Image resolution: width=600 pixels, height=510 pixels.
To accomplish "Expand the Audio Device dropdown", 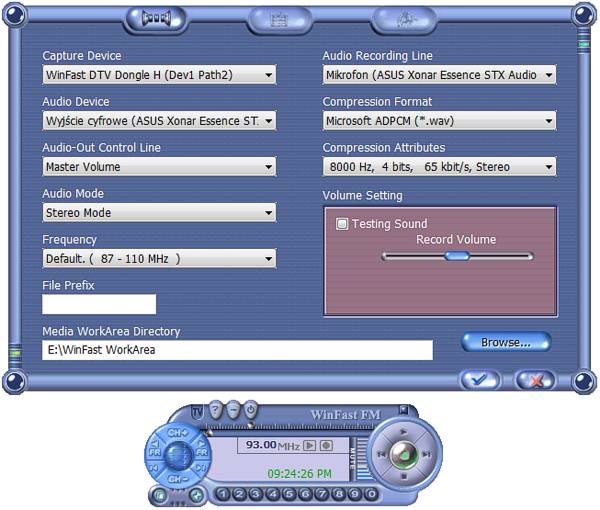I will click(159, 121).
